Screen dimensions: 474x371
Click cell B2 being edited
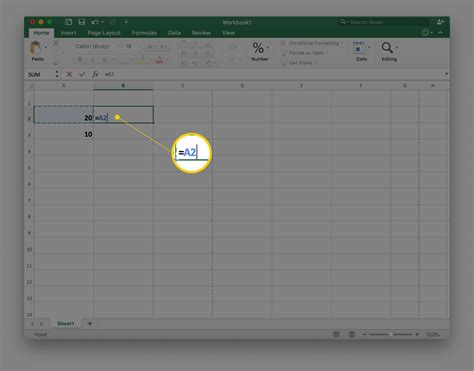click(x=123, y=115)
